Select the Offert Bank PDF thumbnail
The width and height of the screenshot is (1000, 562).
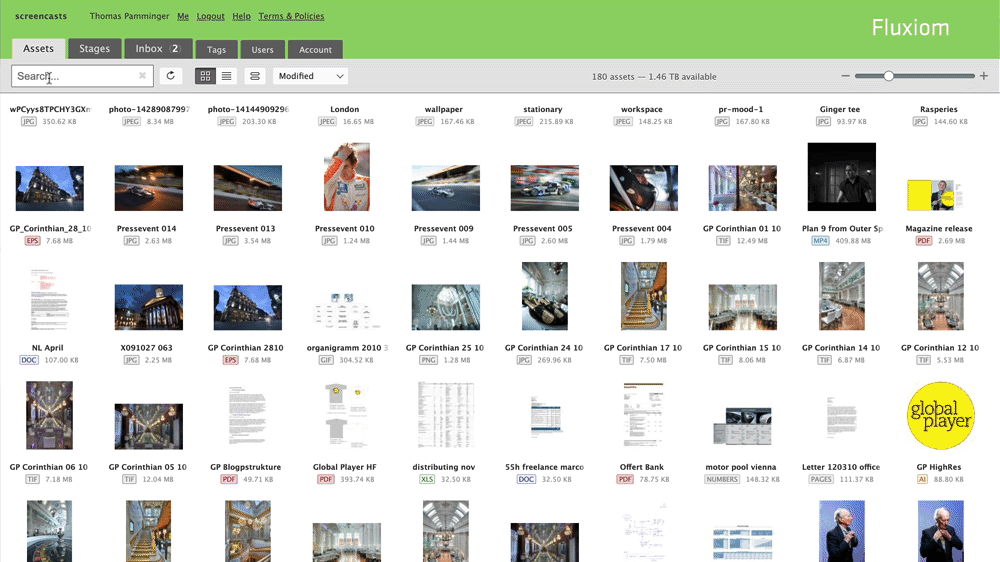pos(643,415)
